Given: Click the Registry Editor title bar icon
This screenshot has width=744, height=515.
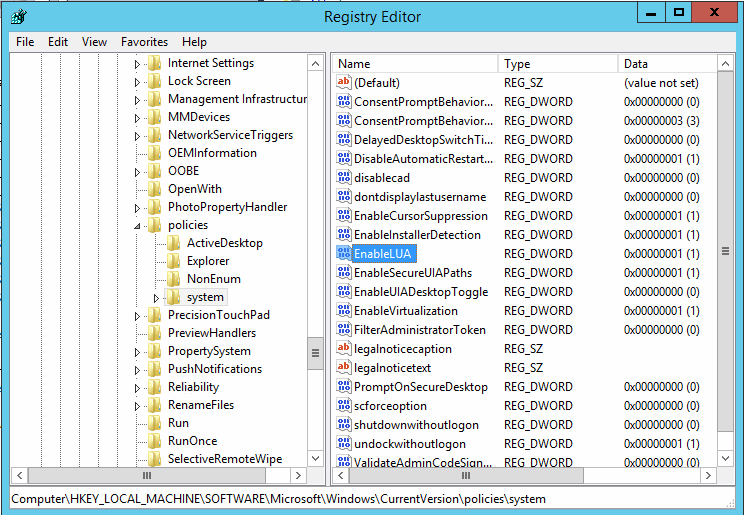Looking at the screenshot, I should (x=19, y=17).
